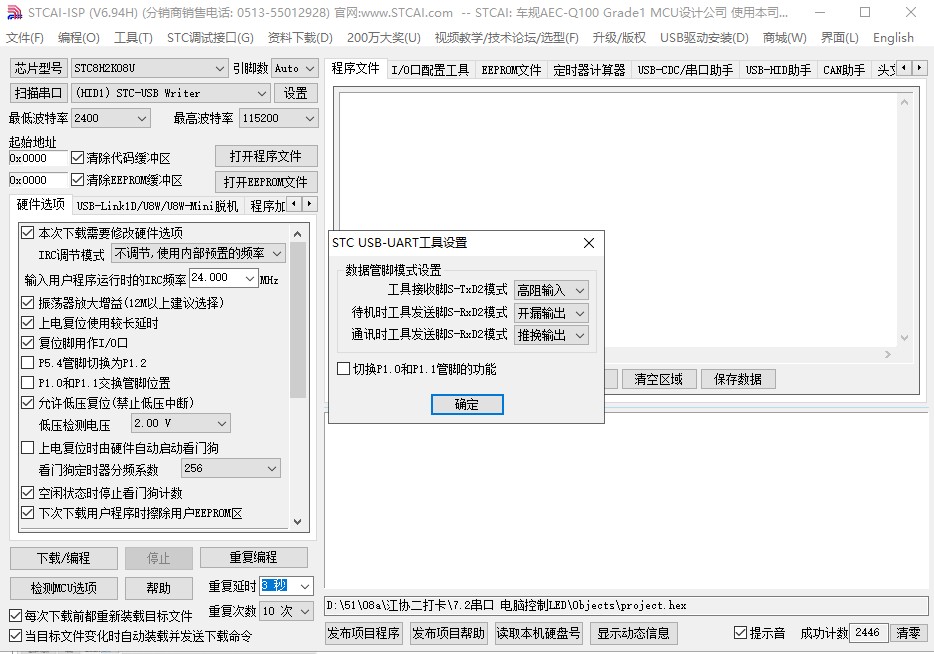Open 低压检测电压 2.00 V dropdown
934x654 pixels.
[180, 423]
